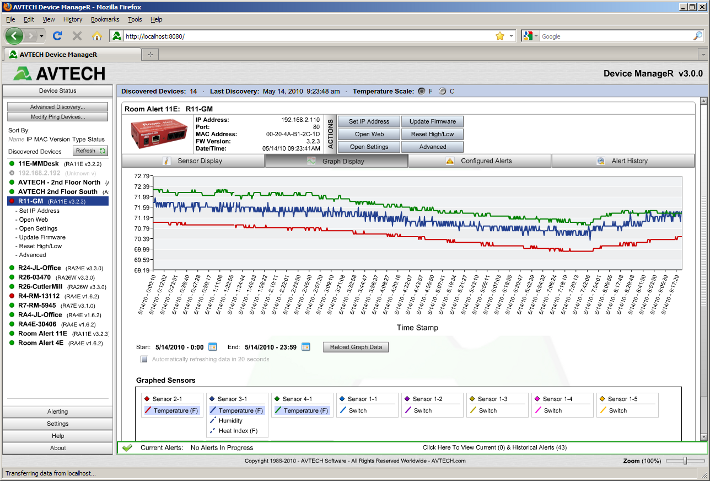Expand the Alerting sidebar section
Image resolution: width=710 pixels, height=481 pixels.
[x=58, y=412]
